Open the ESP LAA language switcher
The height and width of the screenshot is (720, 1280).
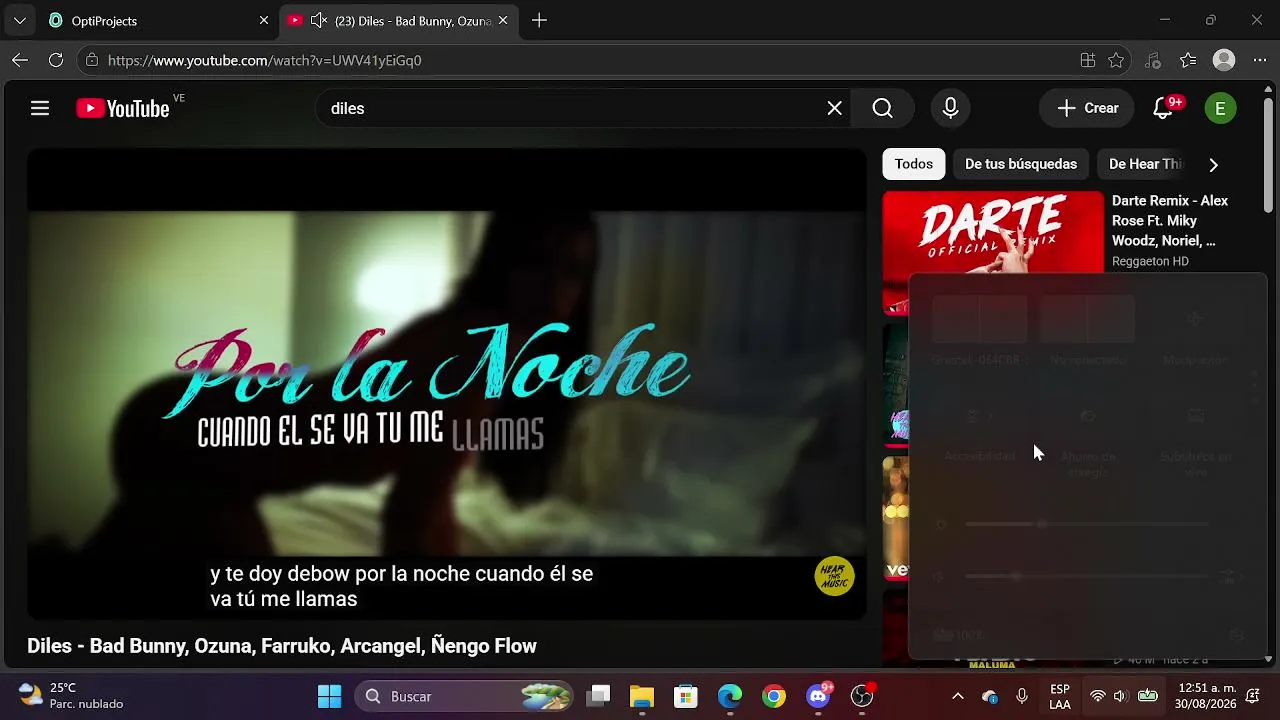pyautogui.click(x=1060, y=696)
